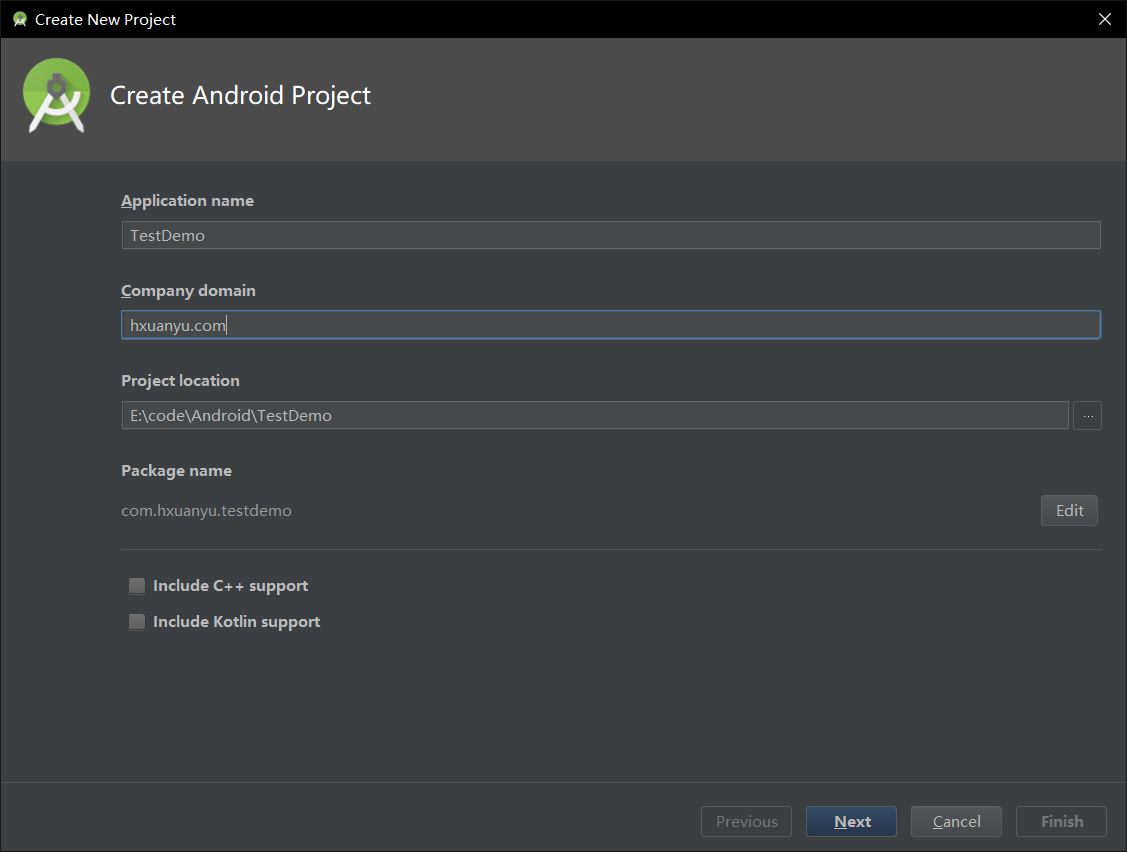
Task: Focus the Company domain input field
Action: [x=610, y=325]
